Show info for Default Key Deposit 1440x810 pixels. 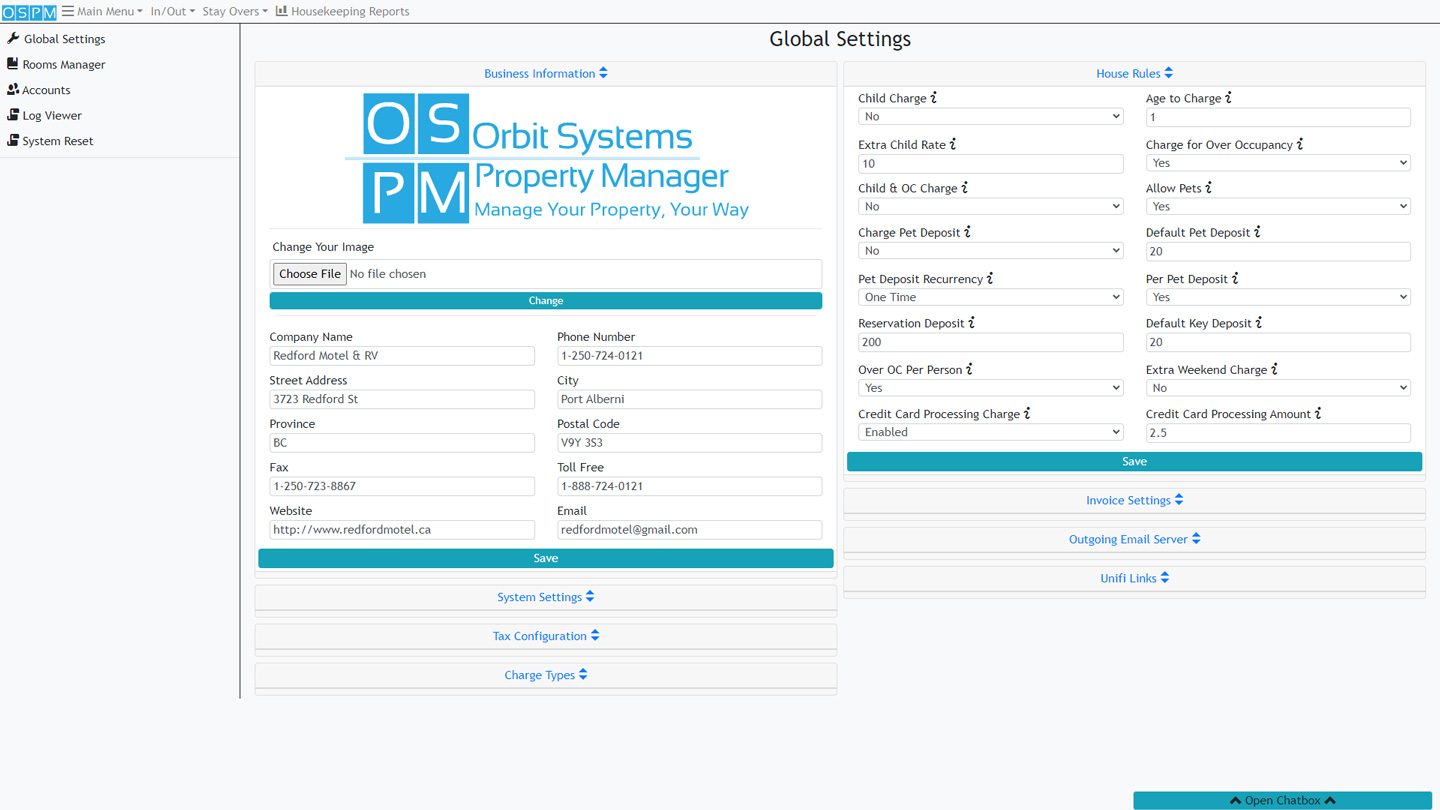click(x=1259, y=323)
